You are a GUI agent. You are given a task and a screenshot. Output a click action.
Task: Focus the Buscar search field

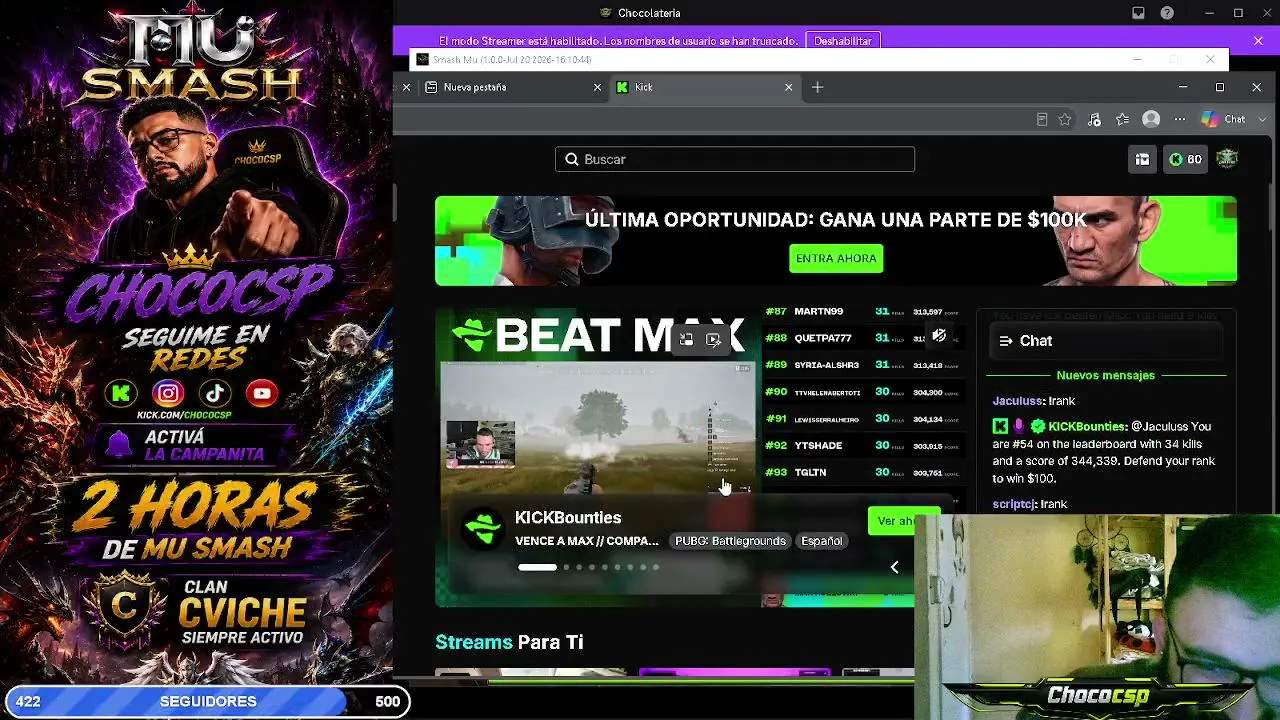coord(735,159)
